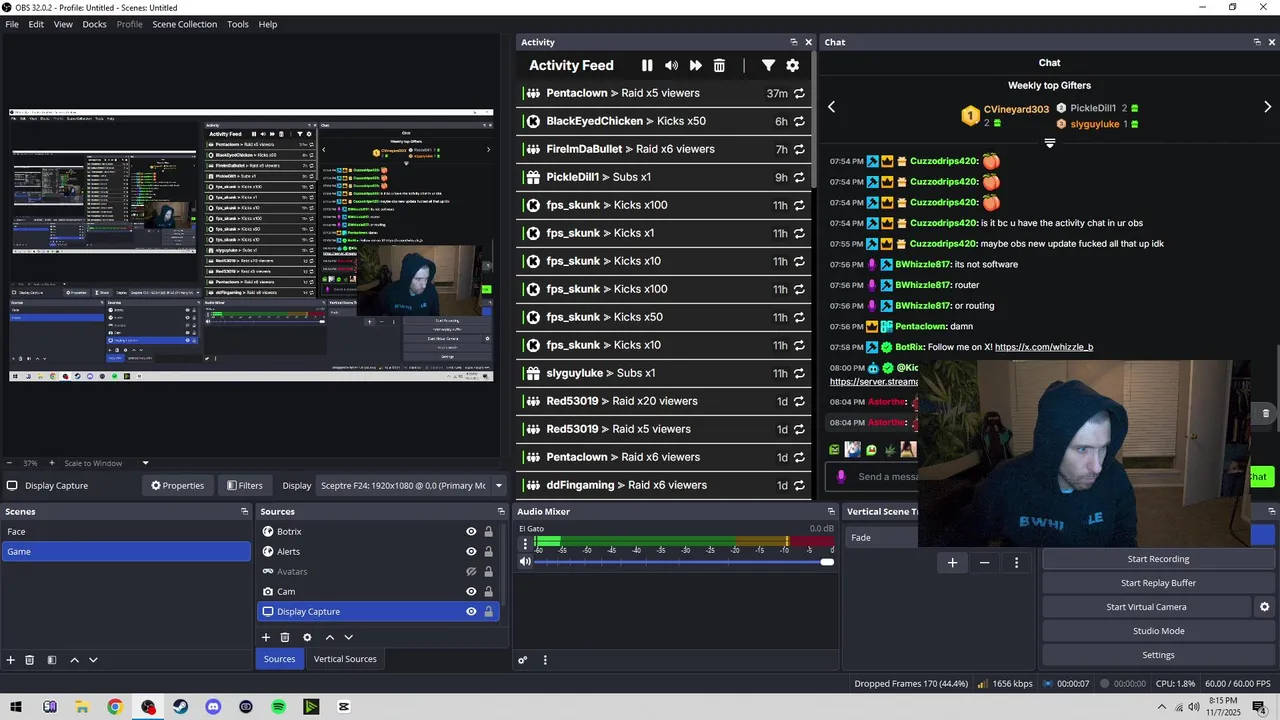
Task: Go to previous gifters leaderboard
Action: coord(831,107)
